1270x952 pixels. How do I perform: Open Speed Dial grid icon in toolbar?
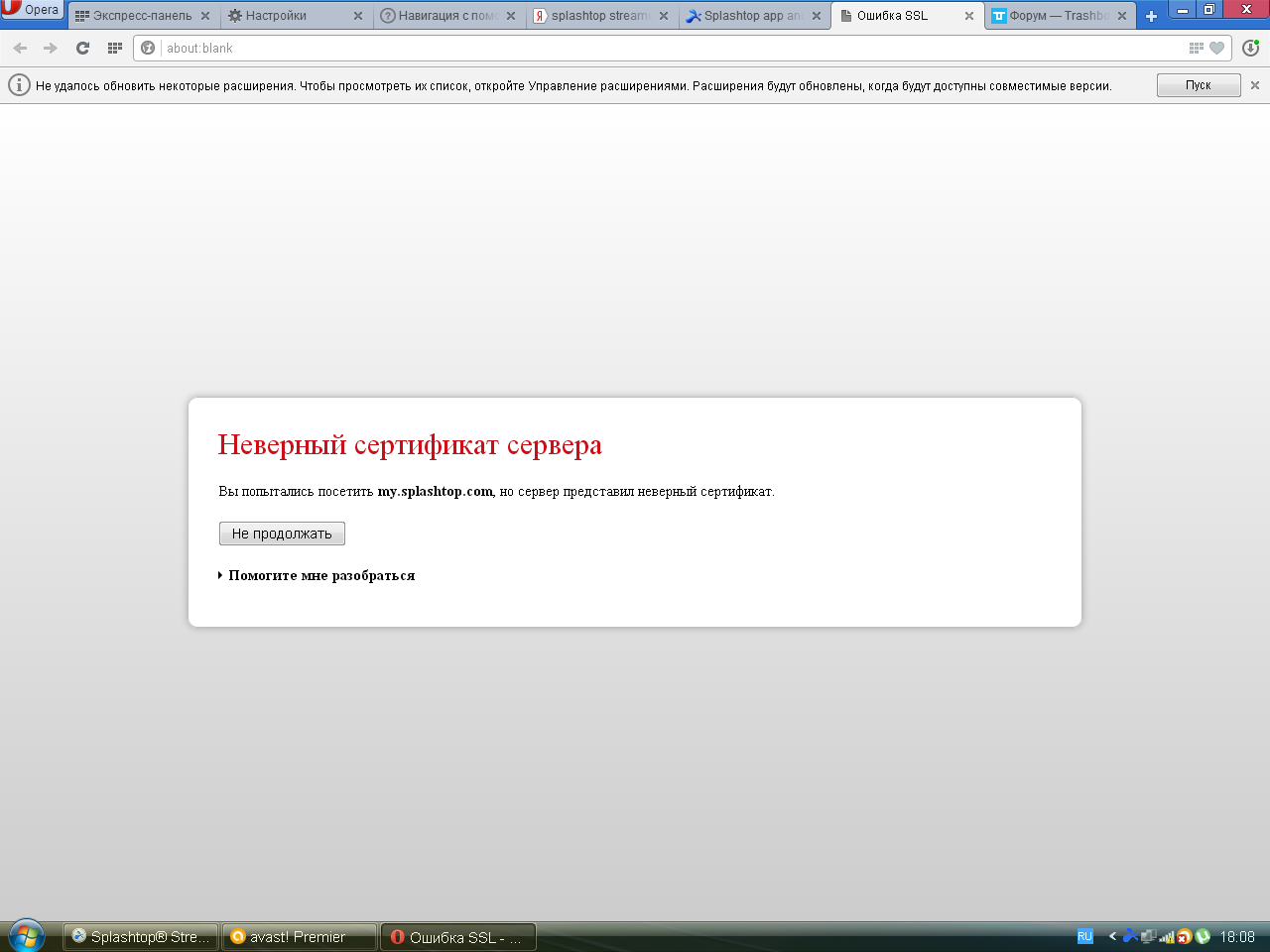click(115, 48)
